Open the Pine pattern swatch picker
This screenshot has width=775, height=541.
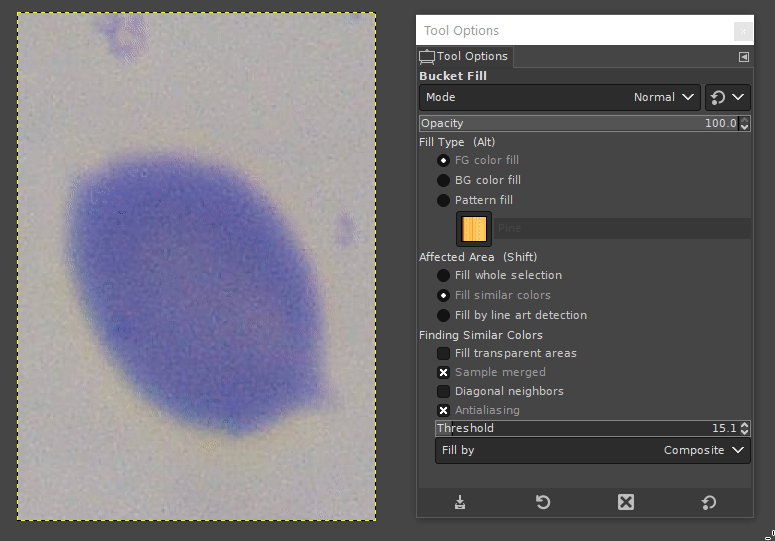[474, 229]
